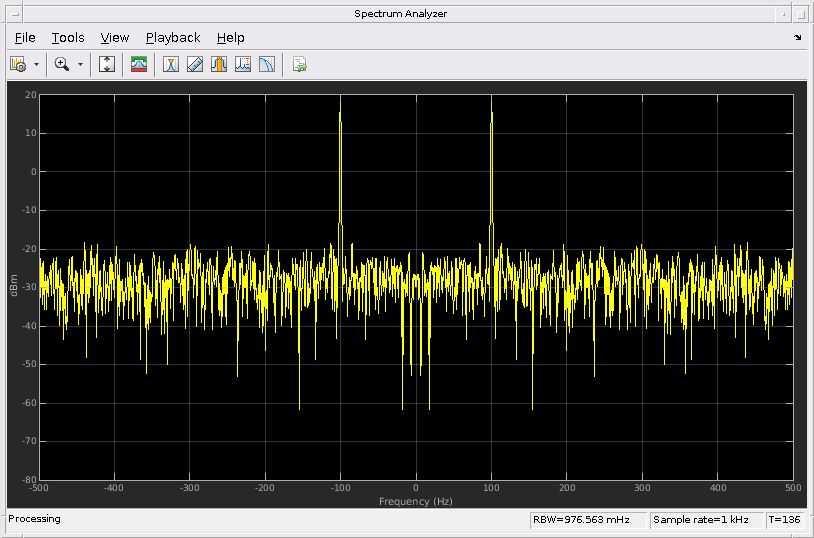Click the dock arrow at menu bar right

click(797, 38)
